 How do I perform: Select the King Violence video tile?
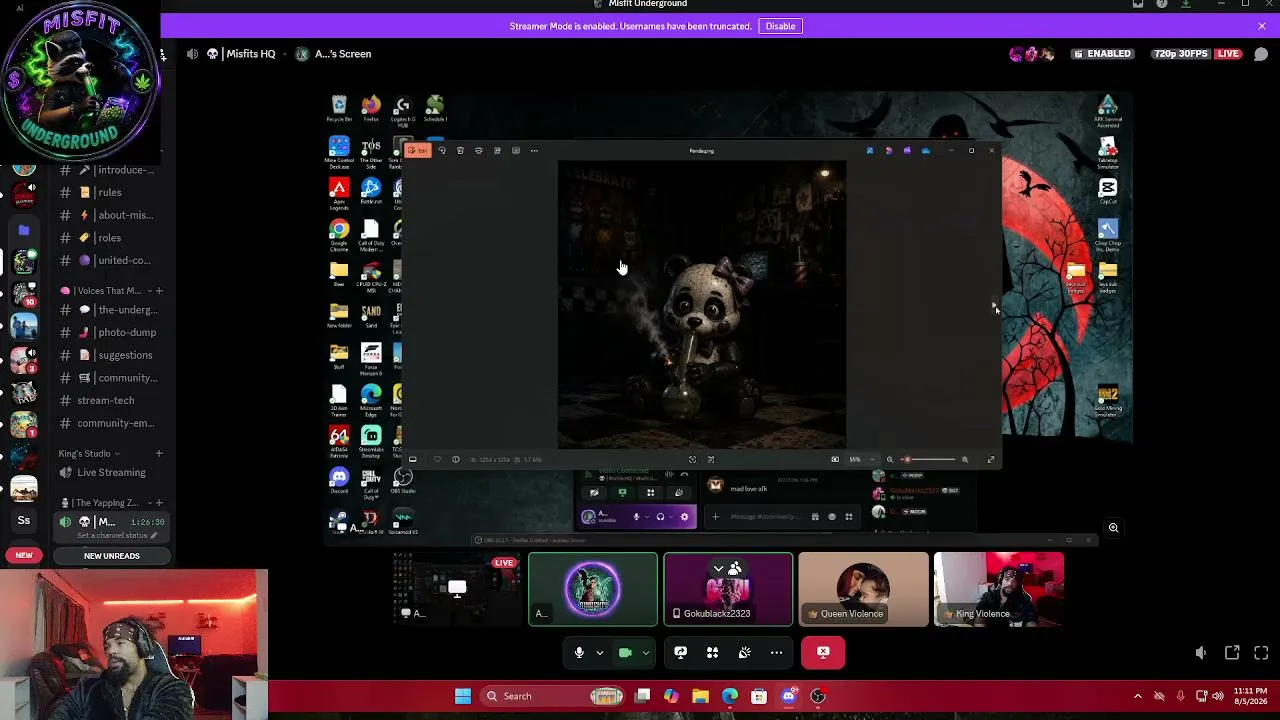tap(998, 589)
